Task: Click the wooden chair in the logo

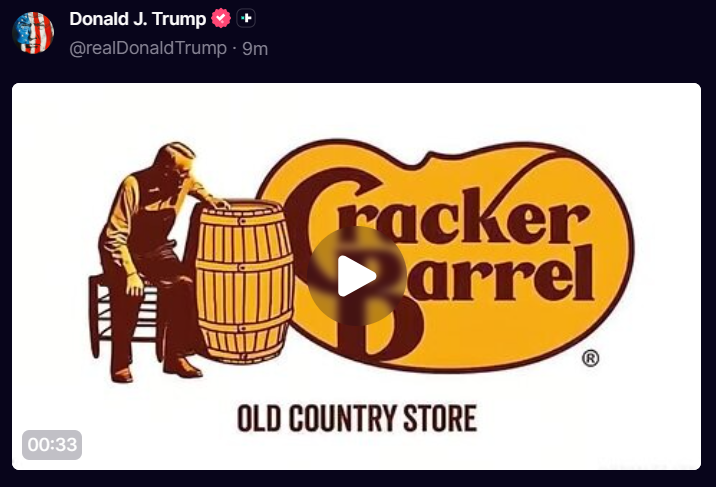Action: (x=121, y=315)
